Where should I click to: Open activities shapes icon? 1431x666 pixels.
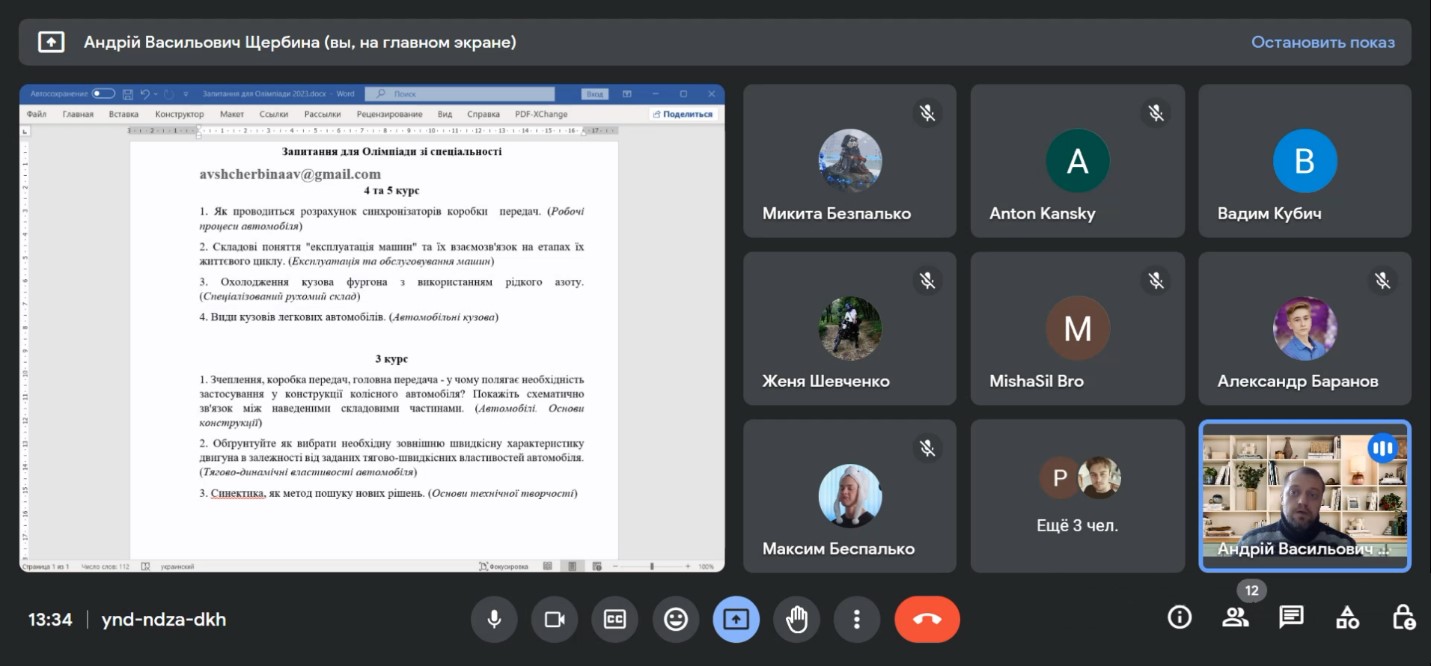click(x=1348, y=618)
